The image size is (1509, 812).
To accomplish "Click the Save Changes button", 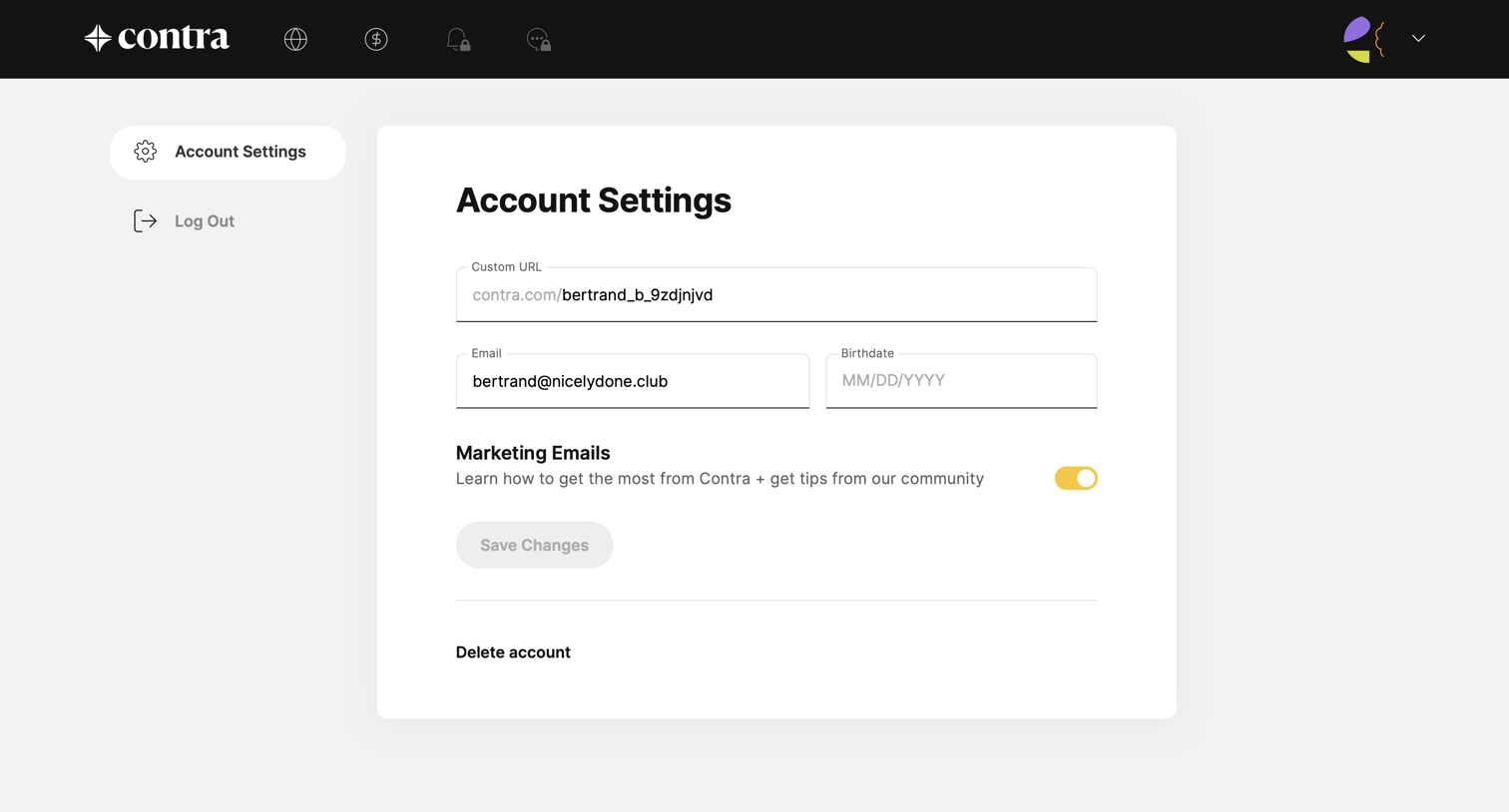I will pyautogui.click(x=534, y=545).
